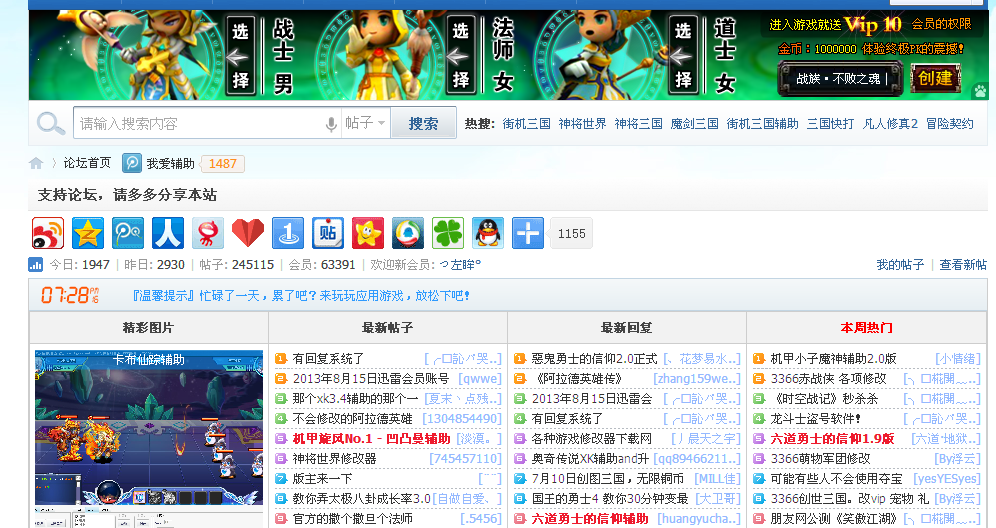Open the 帖子 search type dropdown

coord(365,123)
